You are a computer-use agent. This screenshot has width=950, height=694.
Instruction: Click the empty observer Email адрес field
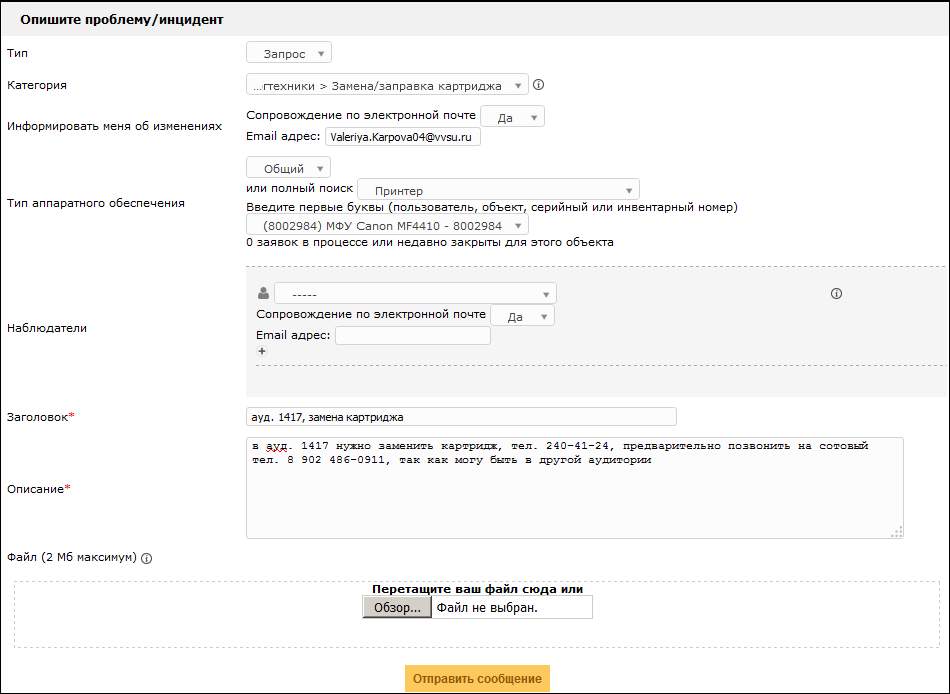click(412, 336)
